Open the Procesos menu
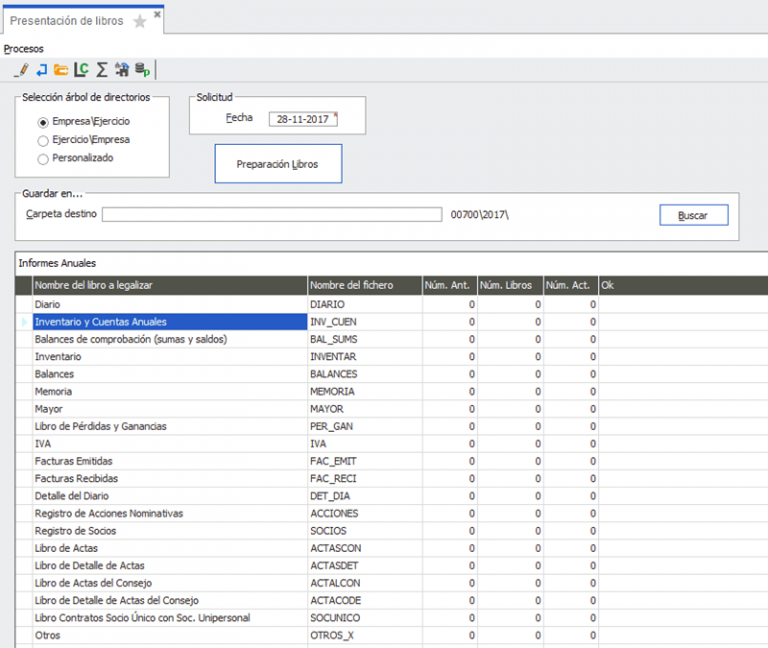Image resolution: width=768 pixels, height=648 pixels. point(23,48)
